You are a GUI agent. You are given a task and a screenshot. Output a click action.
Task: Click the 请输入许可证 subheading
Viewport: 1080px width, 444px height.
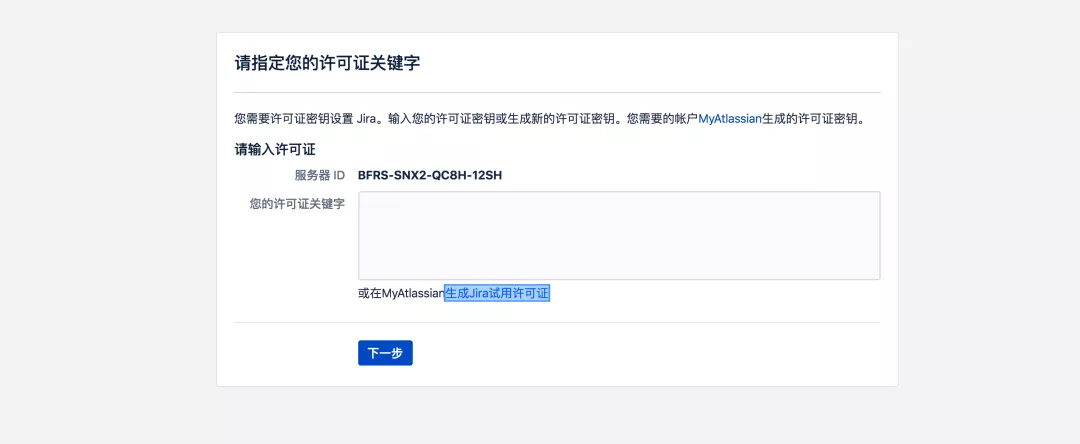click(x=275, y=148)
